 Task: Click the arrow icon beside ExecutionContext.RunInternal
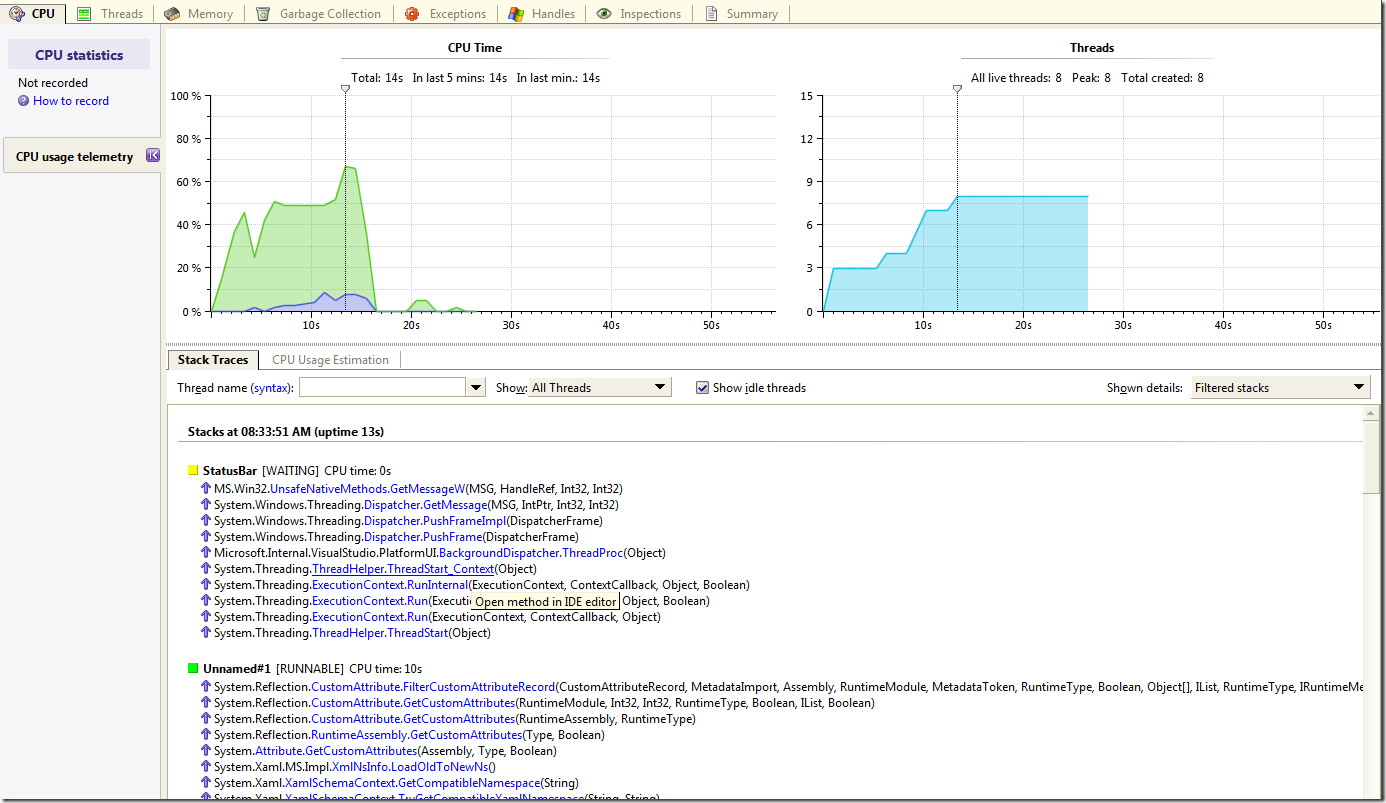pos(206,585)
